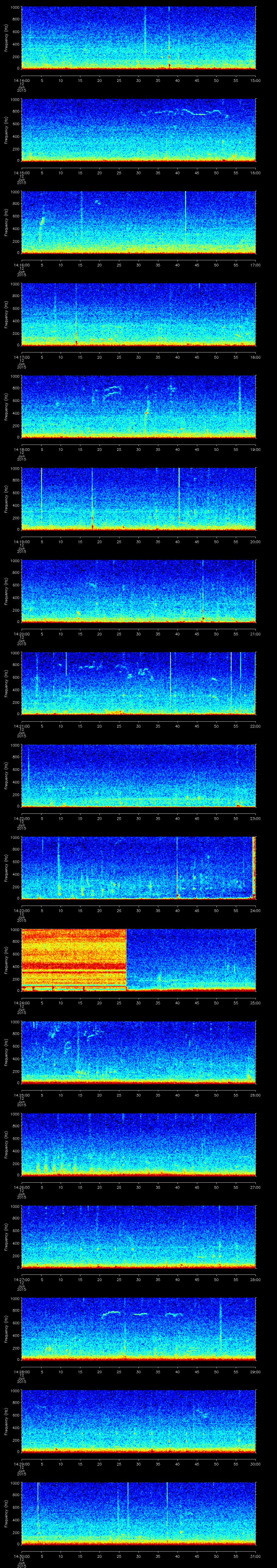Click the 14:22:00 start time label
The width and height of the screenshot is (277, 1568).
pyautogui.click(x=21, y=818)
